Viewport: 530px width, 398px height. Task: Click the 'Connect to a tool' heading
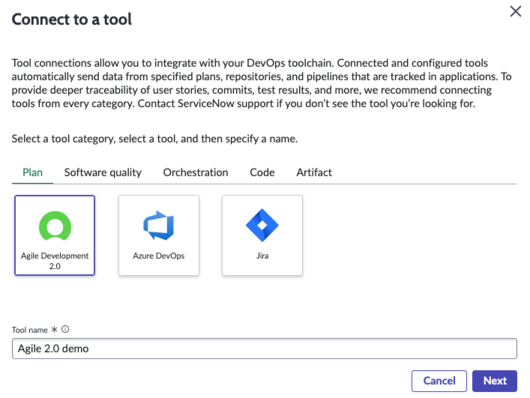(x=72, y=19)
